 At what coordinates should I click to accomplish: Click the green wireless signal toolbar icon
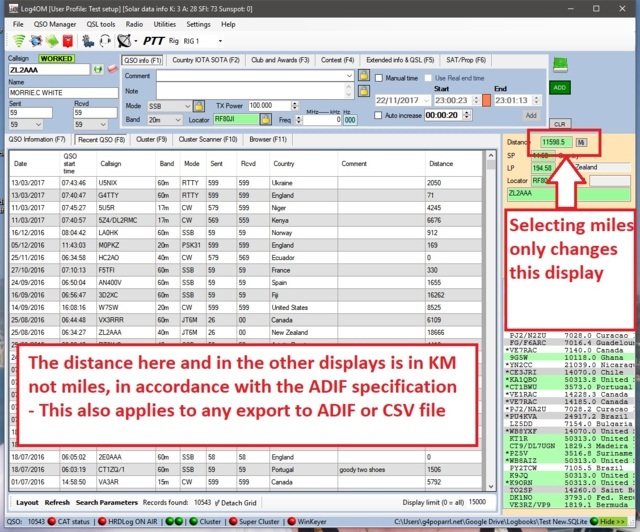pos(18,41)
